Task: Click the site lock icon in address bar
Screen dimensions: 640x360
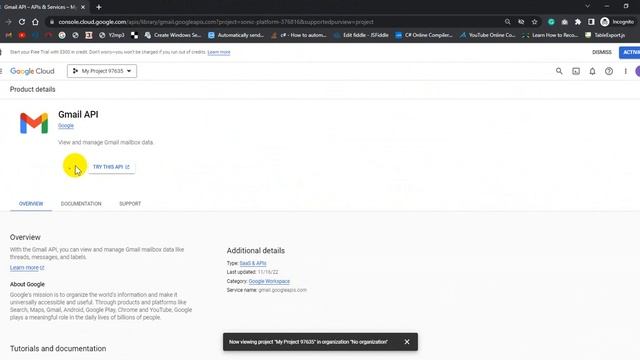Action: click(x=51, y=22)
